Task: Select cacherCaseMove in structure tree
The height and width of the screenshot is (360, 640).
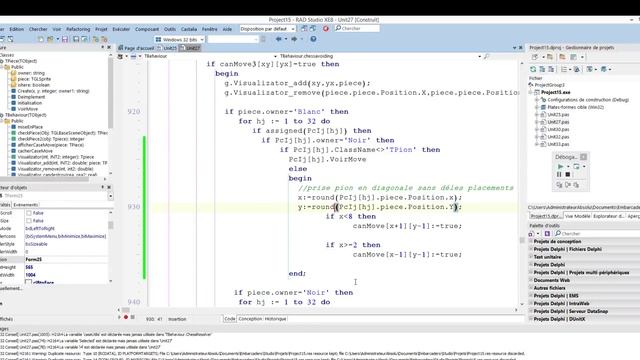Action: click(x=35, y=151)
